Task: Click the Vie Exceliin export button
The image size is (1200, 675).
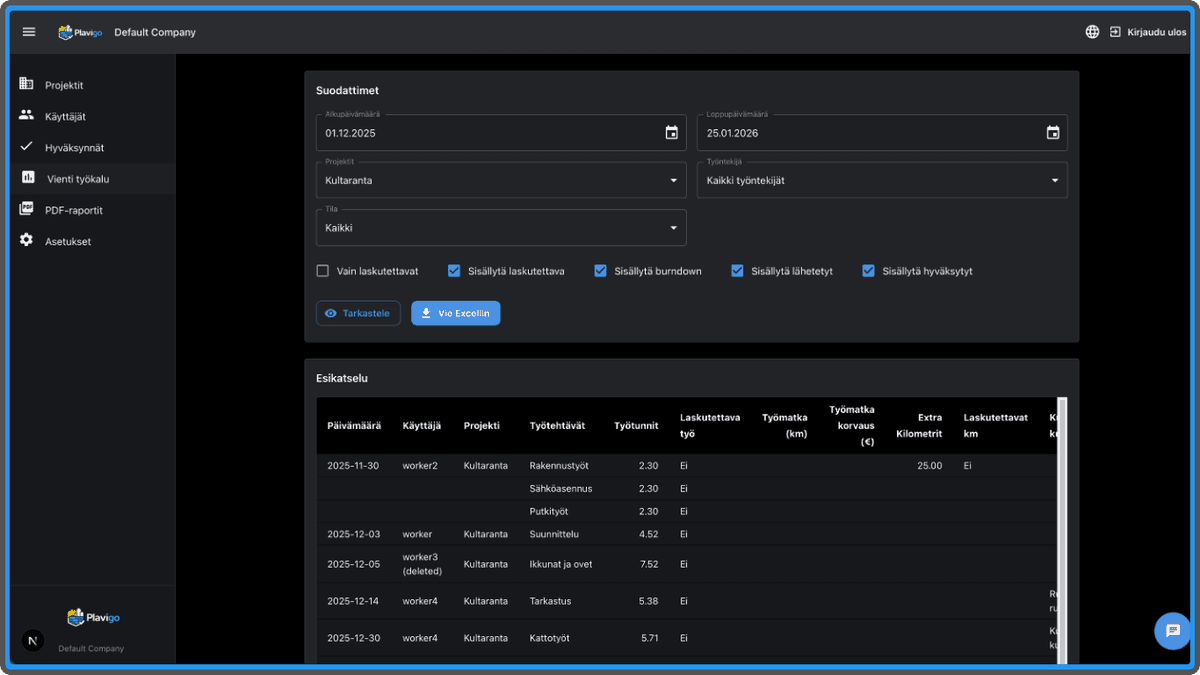Action: (x=455, y=313)
